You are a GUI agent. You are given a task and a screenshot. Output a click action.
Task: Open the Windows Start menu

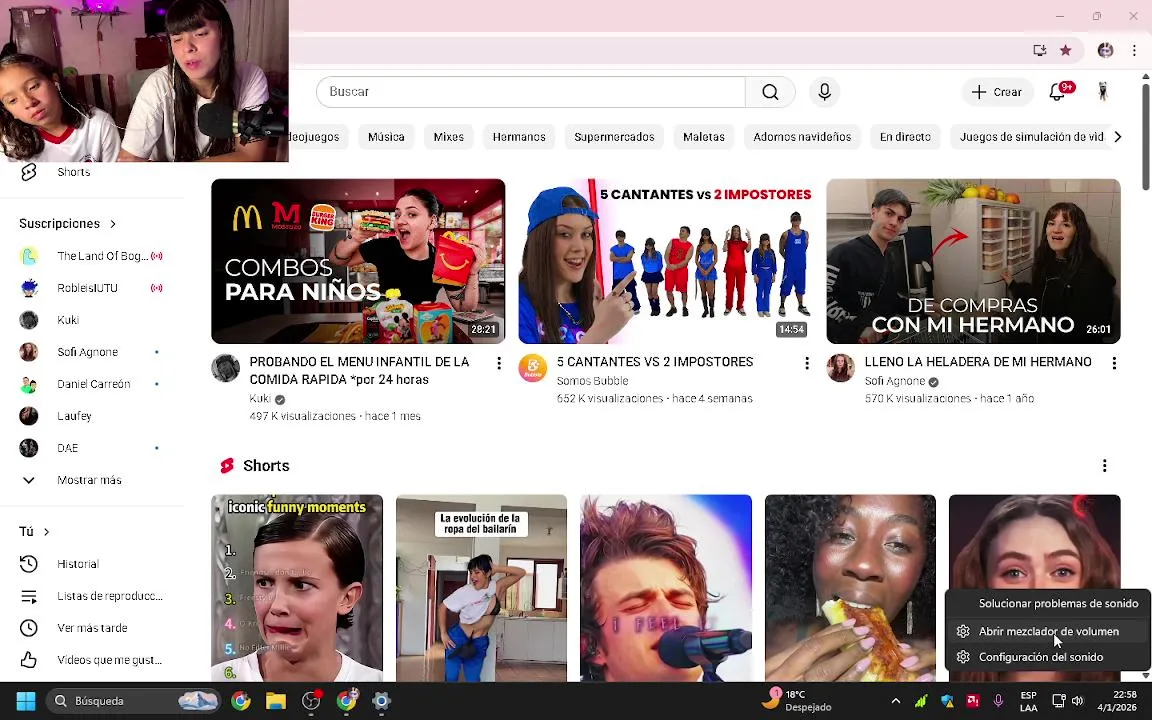click(26, 701)
